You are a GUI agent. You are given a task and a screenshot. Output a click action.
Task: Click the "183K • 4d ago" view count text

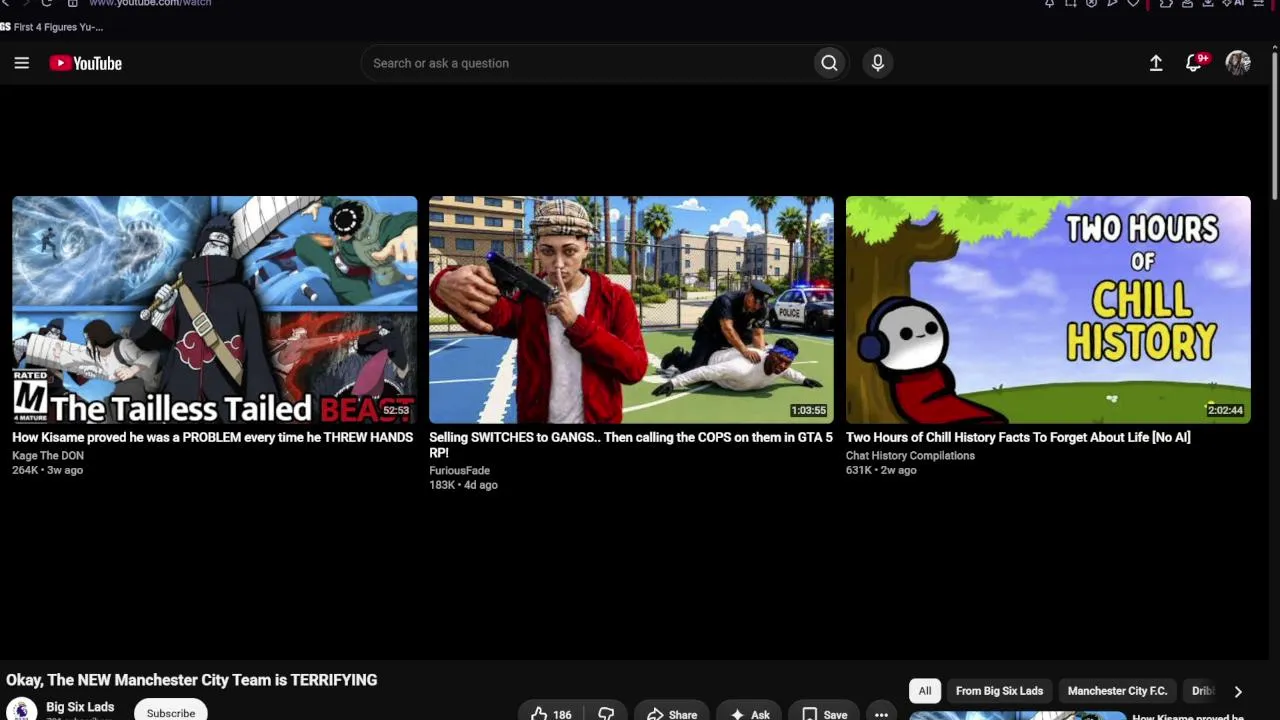pyautogui.click(x=463, y=485)
